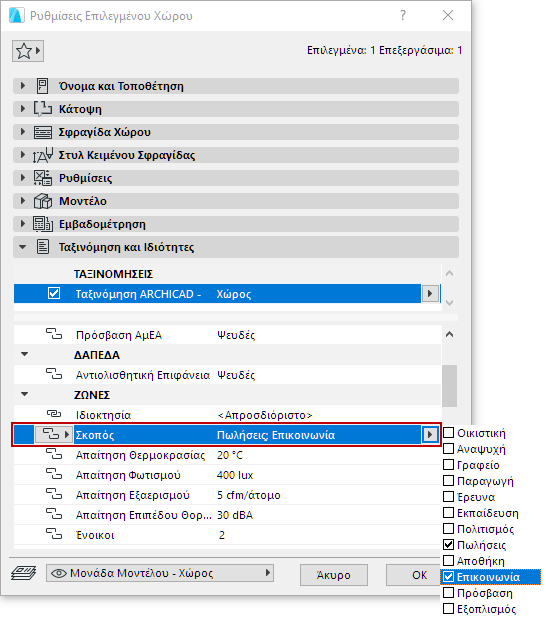Click the layer stack icon at bottom left
The image size is (546, 618).
click(24, 573)
